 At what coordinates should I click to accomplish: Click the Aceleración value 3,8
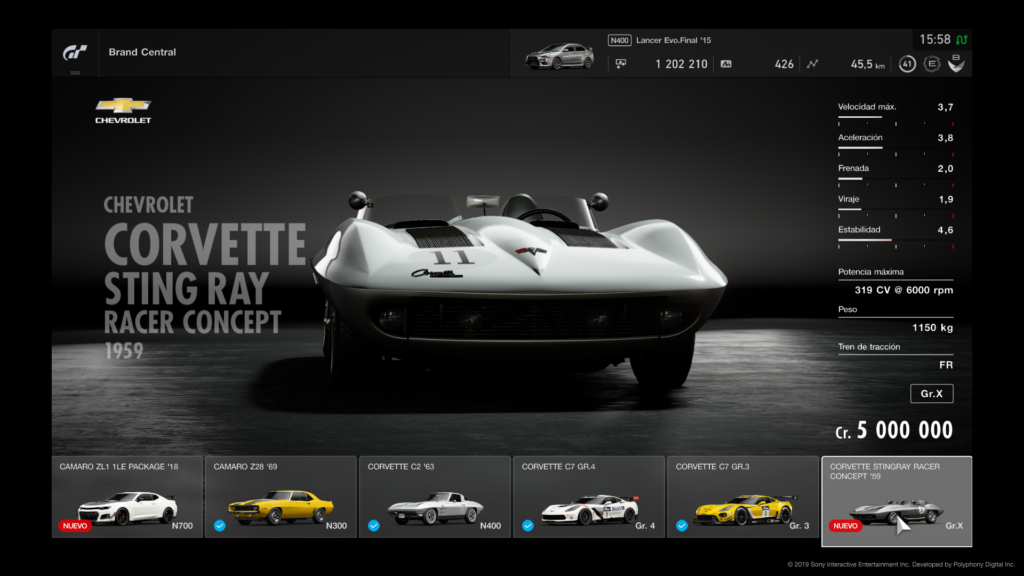pyautogui.click(x=945, y=138)
